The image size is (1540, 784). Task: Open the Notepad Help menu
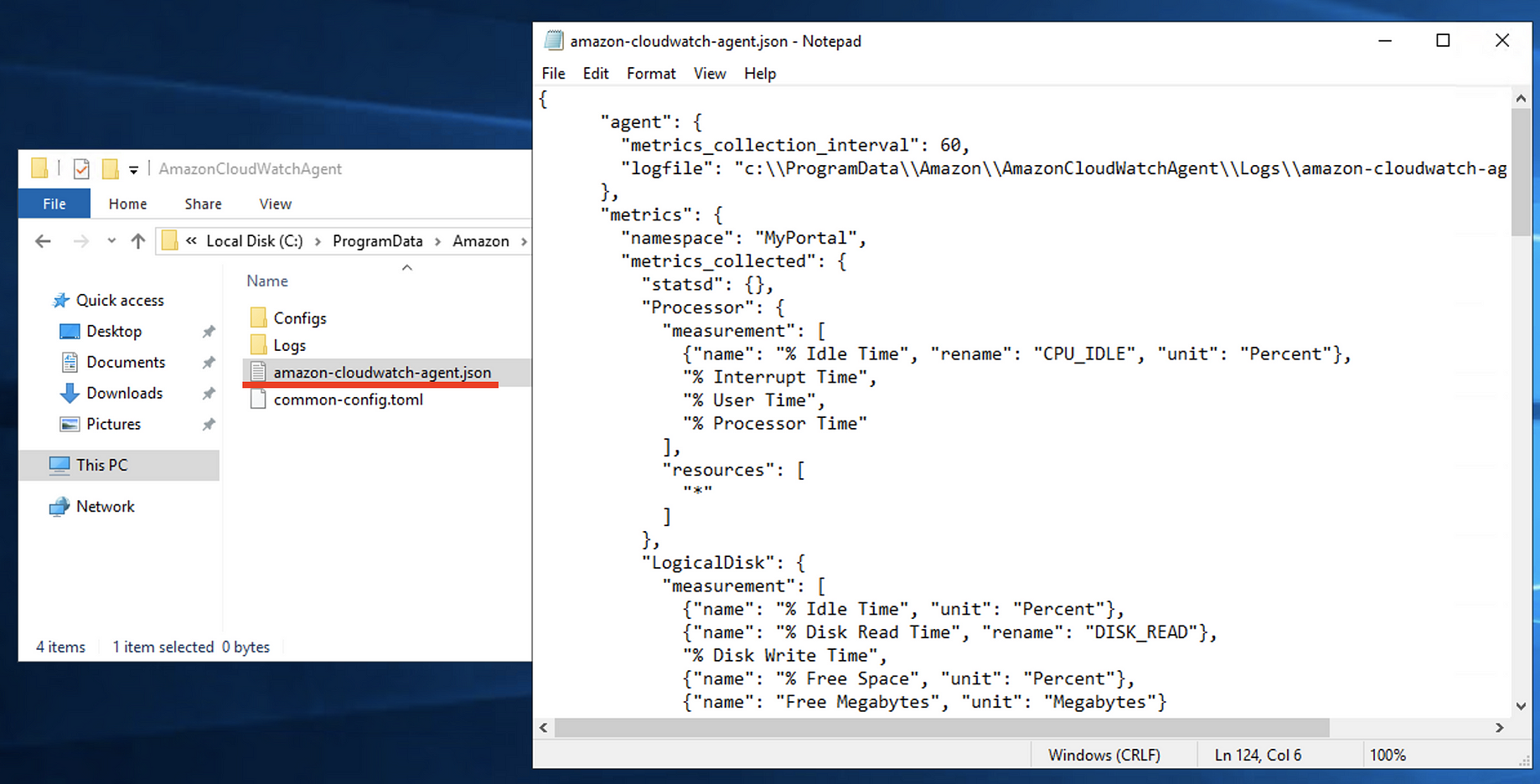click(760, 74)
